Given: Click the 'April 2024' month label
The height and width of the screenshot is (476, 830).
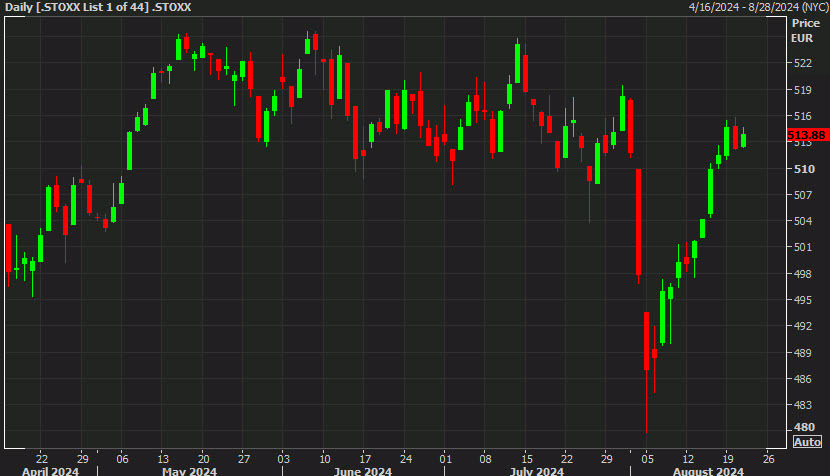Looking at the screenshot, I should pos(50,471).
